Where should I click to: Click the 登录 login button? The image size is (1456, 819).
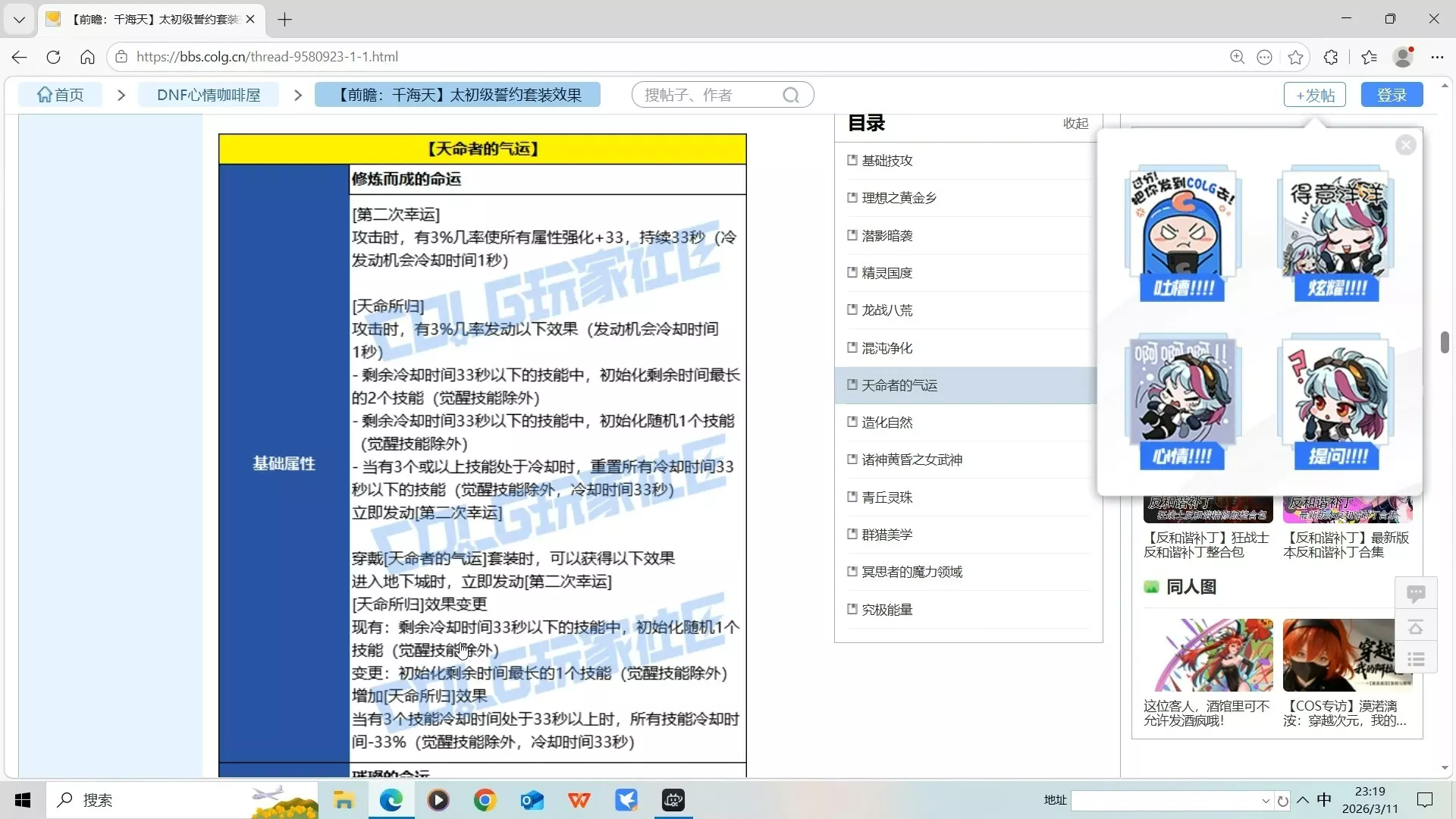tap(1392, 95)
